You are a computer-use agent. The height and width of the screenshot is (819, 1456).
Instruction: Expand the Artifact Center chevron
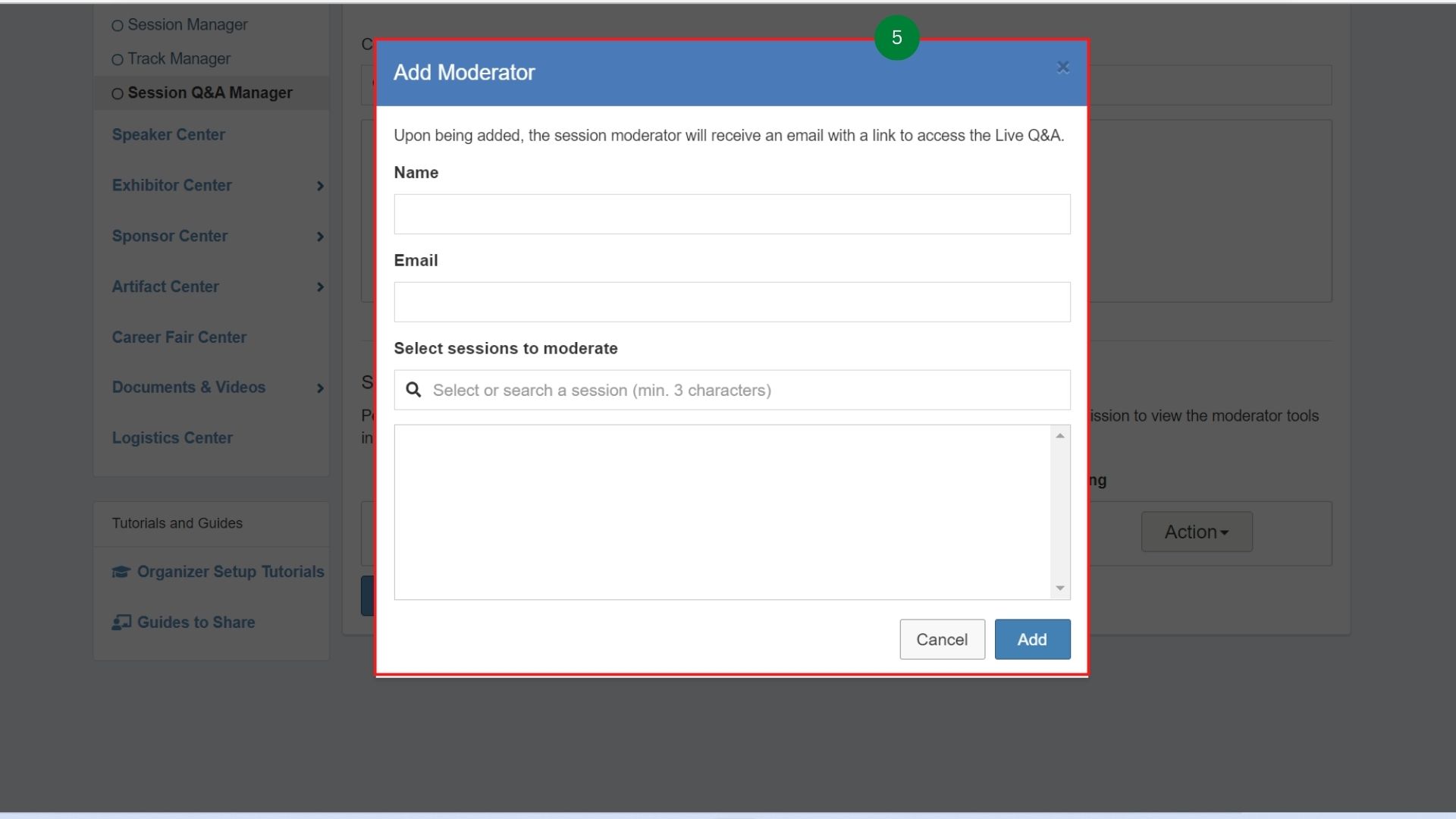click(x=320, y=287)
